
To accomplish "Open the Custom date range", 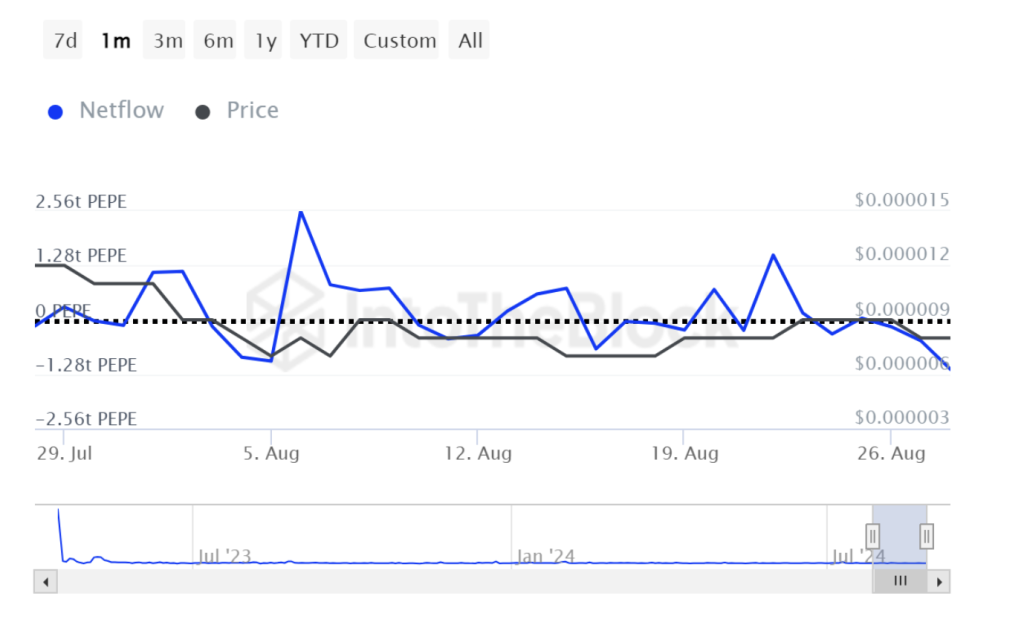I will coord(400,41).
